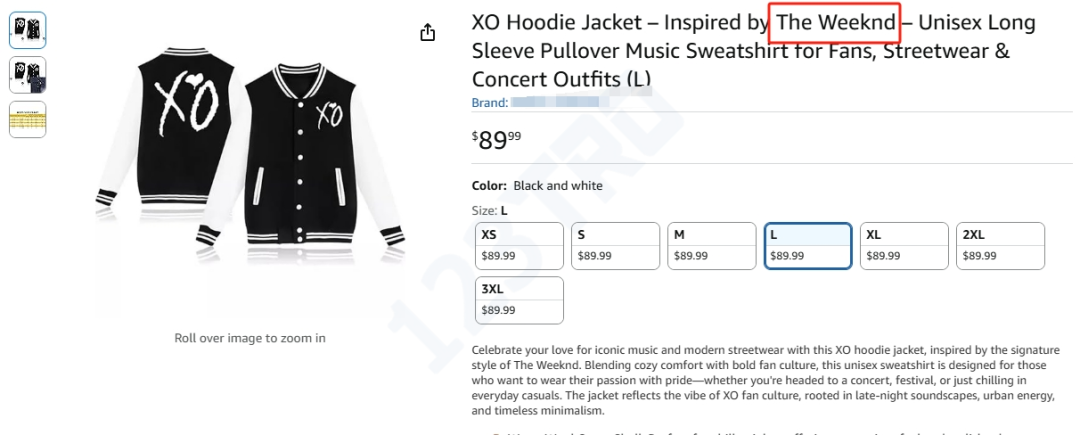Select the S size option

(613, 245)
